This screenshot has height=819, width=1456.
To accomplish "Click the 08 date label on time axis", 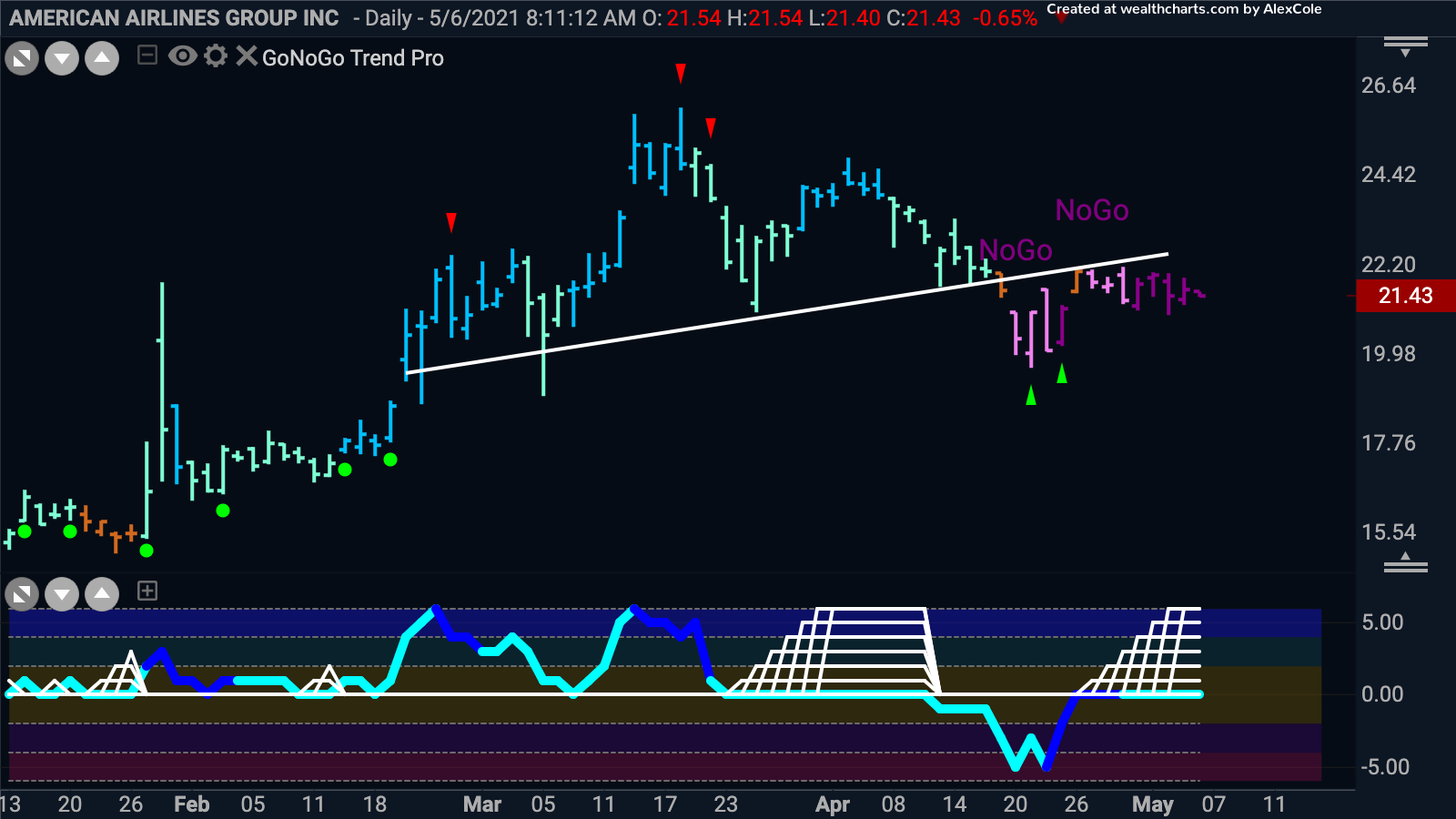I will (894, 804).
